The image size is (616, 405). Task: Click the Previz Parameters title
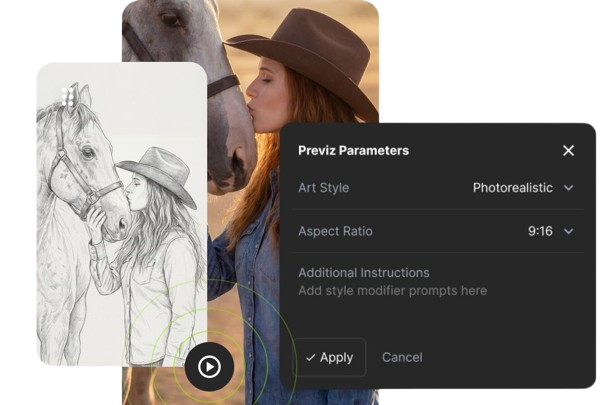[x=353, y=150]
